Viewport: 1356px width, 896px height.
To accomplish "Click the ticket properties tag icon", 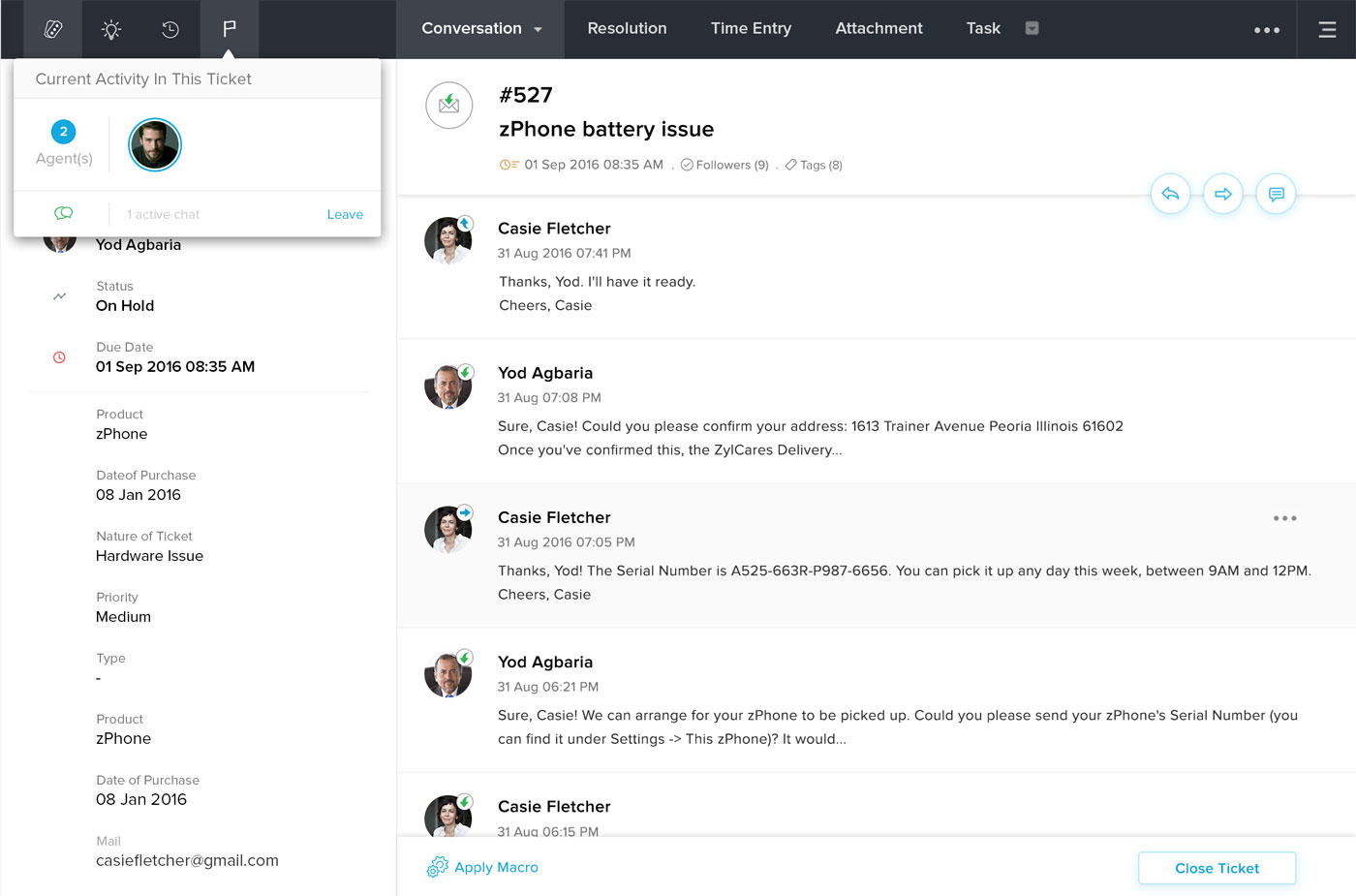I will (x=53, y=29).
